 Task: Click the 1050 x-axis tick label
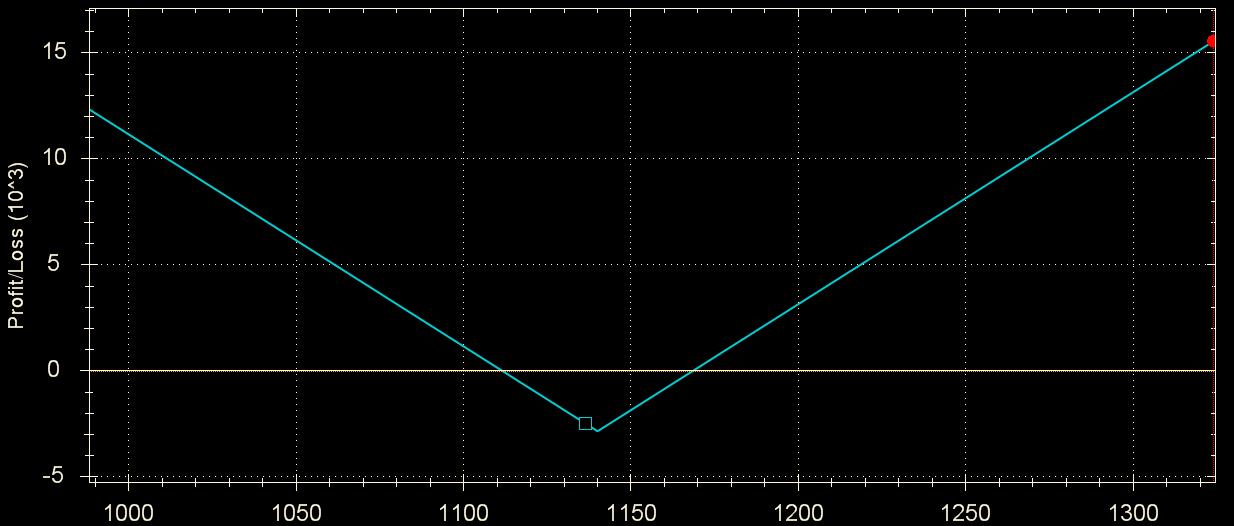(296, 511)
